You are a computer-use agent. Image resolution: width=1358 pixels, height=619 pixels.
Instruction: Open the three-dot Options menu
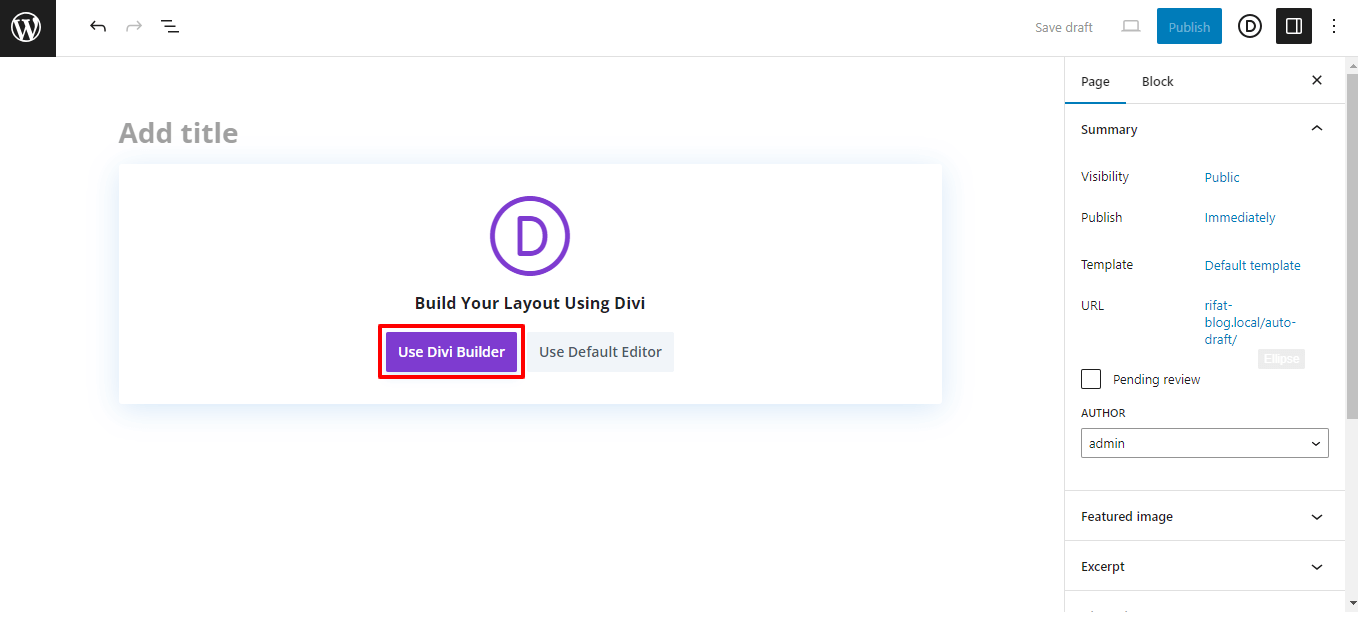click(1334, 26)
